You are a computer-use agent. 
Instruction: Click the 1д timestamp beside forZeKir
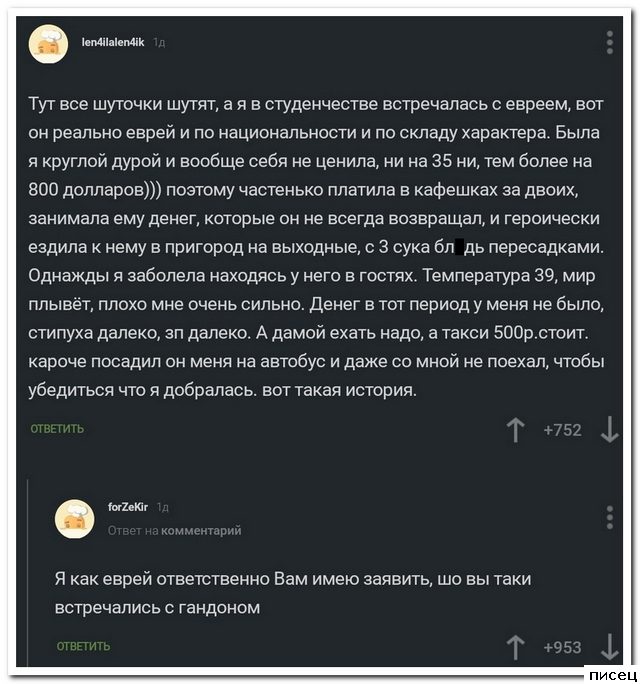[164, 507]
